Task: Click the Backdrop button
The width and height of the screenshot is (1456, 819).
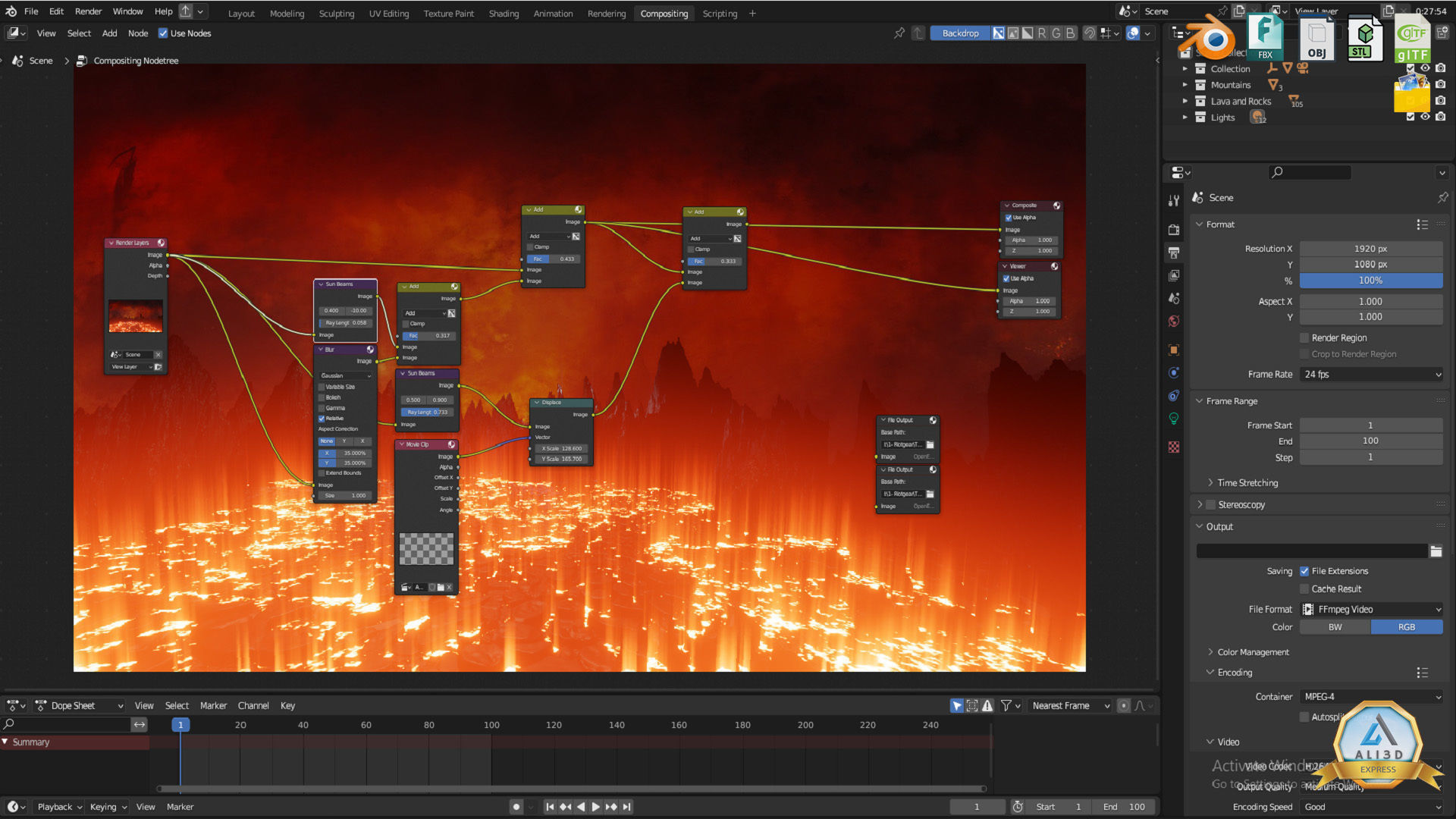Action: click(959, 33)
